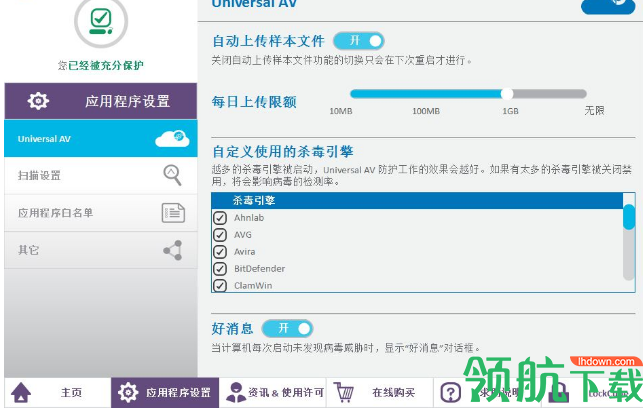Uncheck the ClamWin engine checkbox
The width and height of the screenshot is (643, 409).
[220, 285]
